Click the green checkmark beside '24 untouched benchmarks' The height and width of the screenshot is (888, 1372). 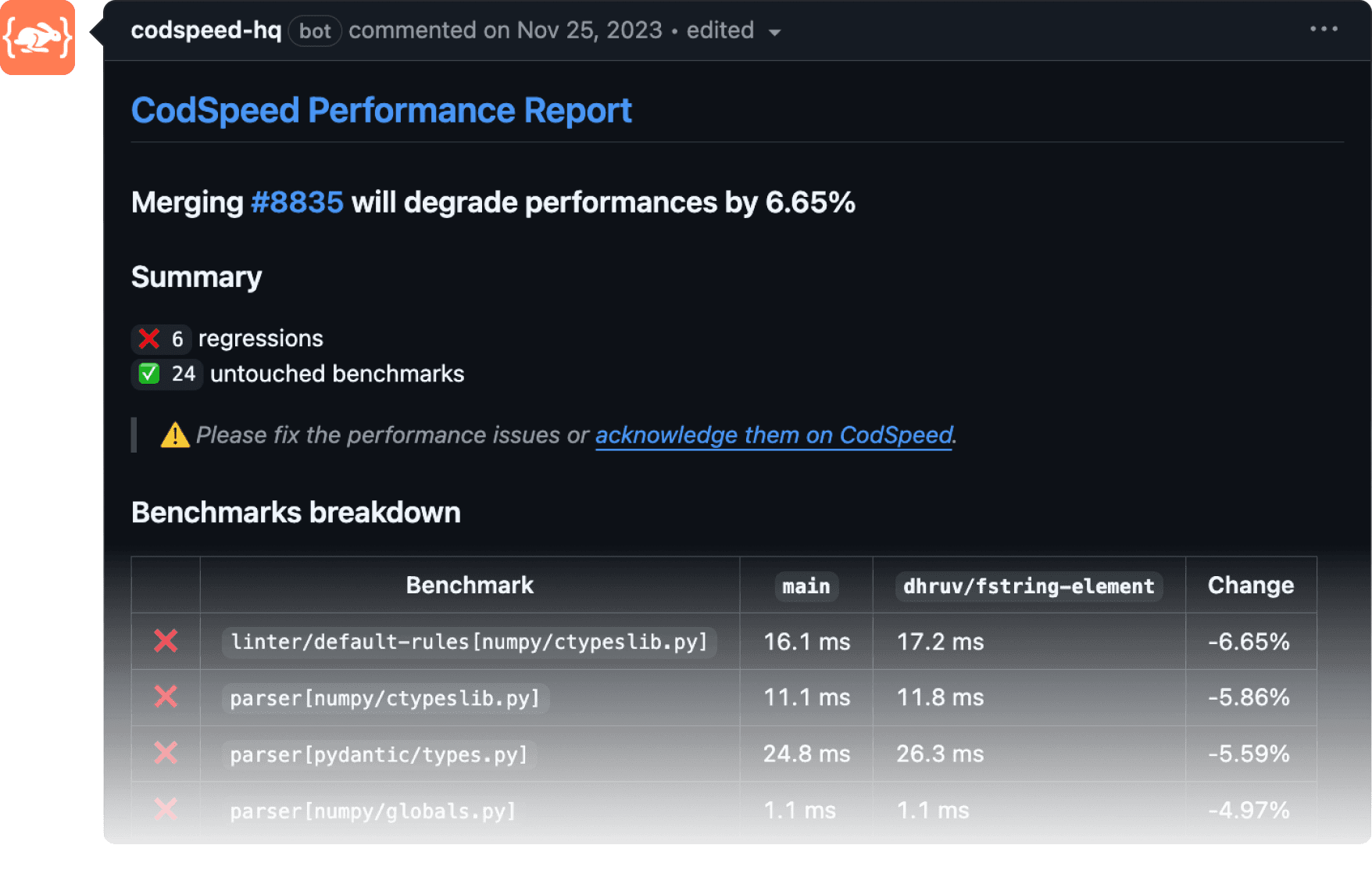coord(148,374)
